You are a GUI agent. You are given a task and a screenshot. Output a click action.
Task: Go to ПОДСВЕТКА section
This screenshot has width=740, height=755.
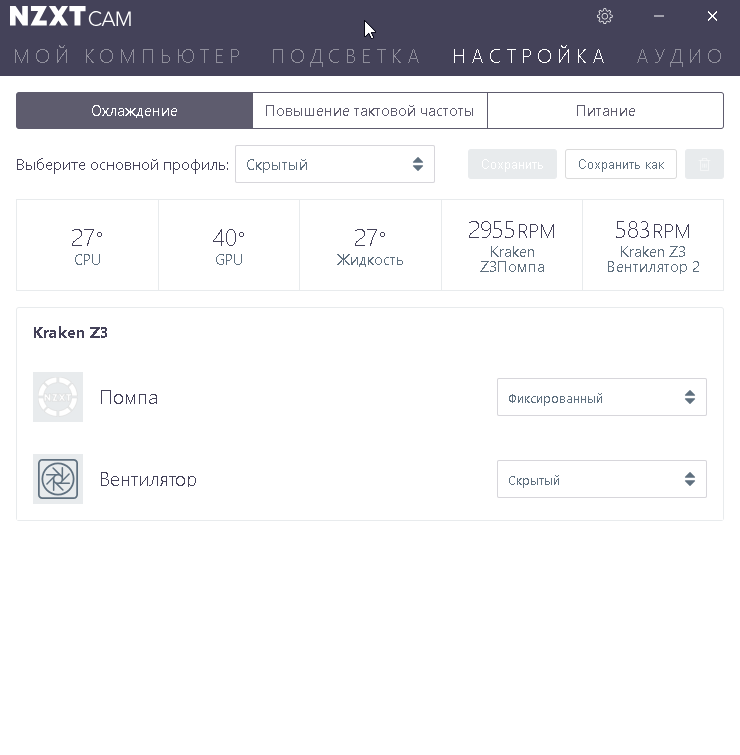click(x=347, y=56)
